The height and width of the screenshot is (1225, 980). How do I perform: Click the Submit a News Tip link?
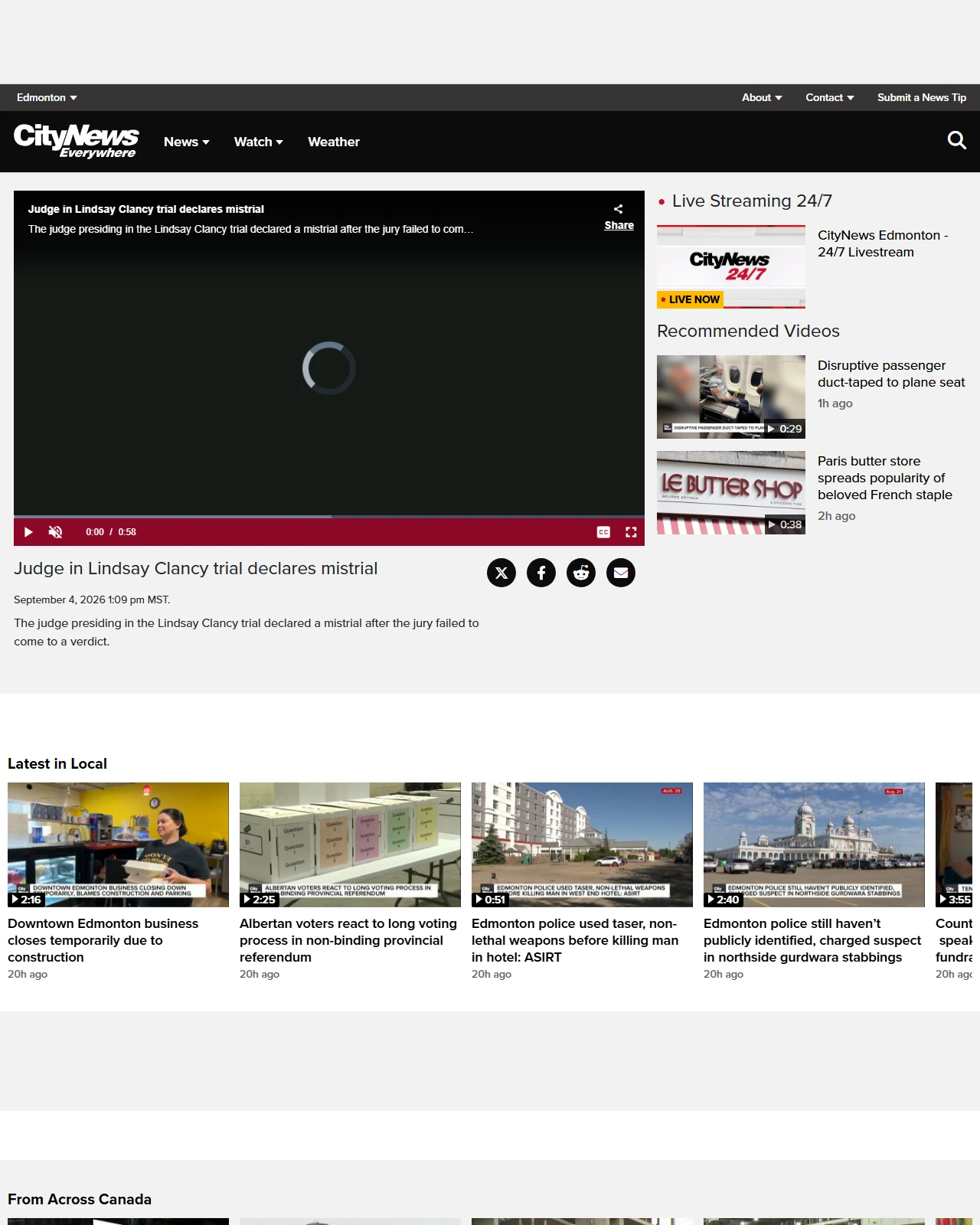coord(922,97)
